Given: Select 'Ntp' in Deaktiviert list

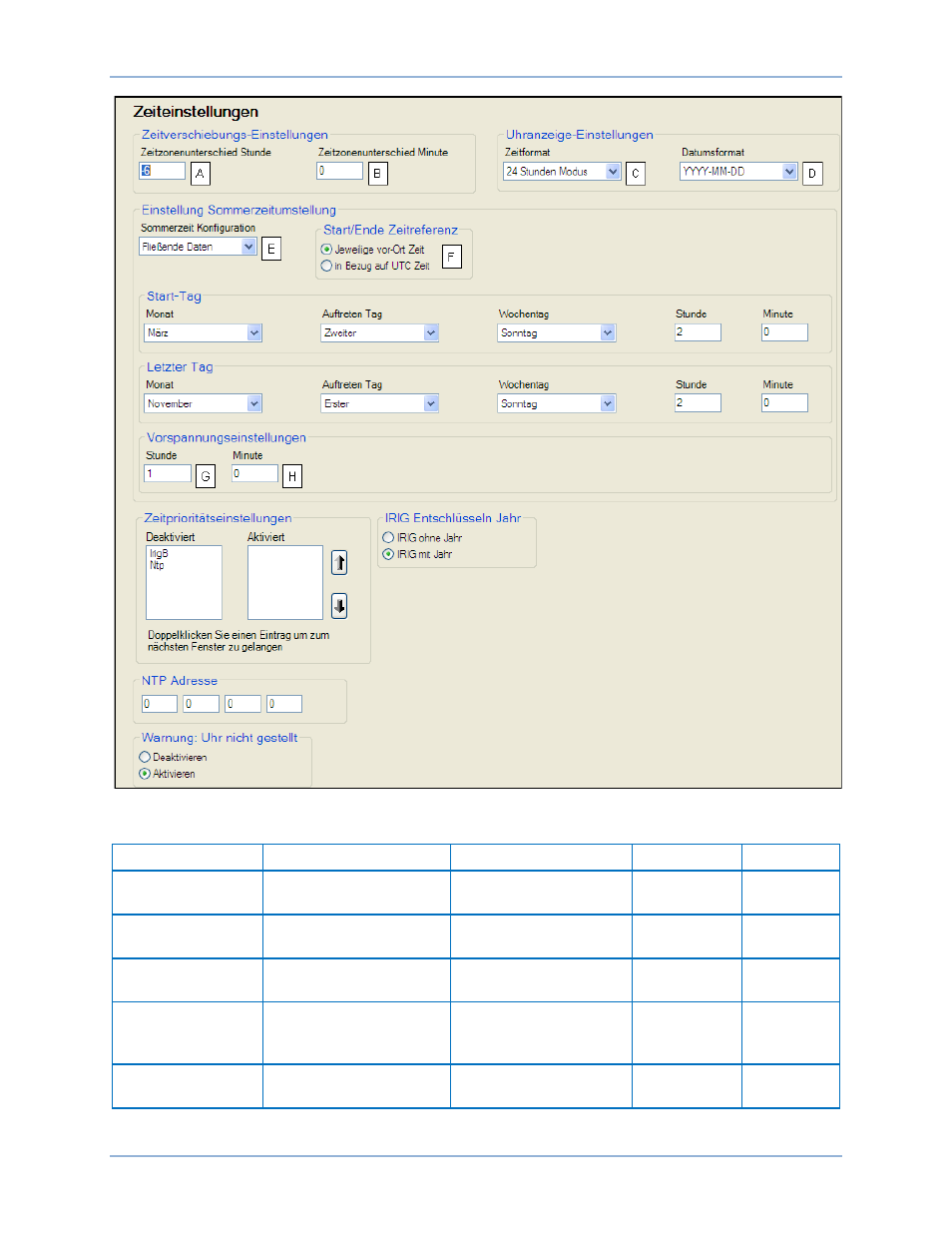Looking at the screenshot, I should [157, 565].
